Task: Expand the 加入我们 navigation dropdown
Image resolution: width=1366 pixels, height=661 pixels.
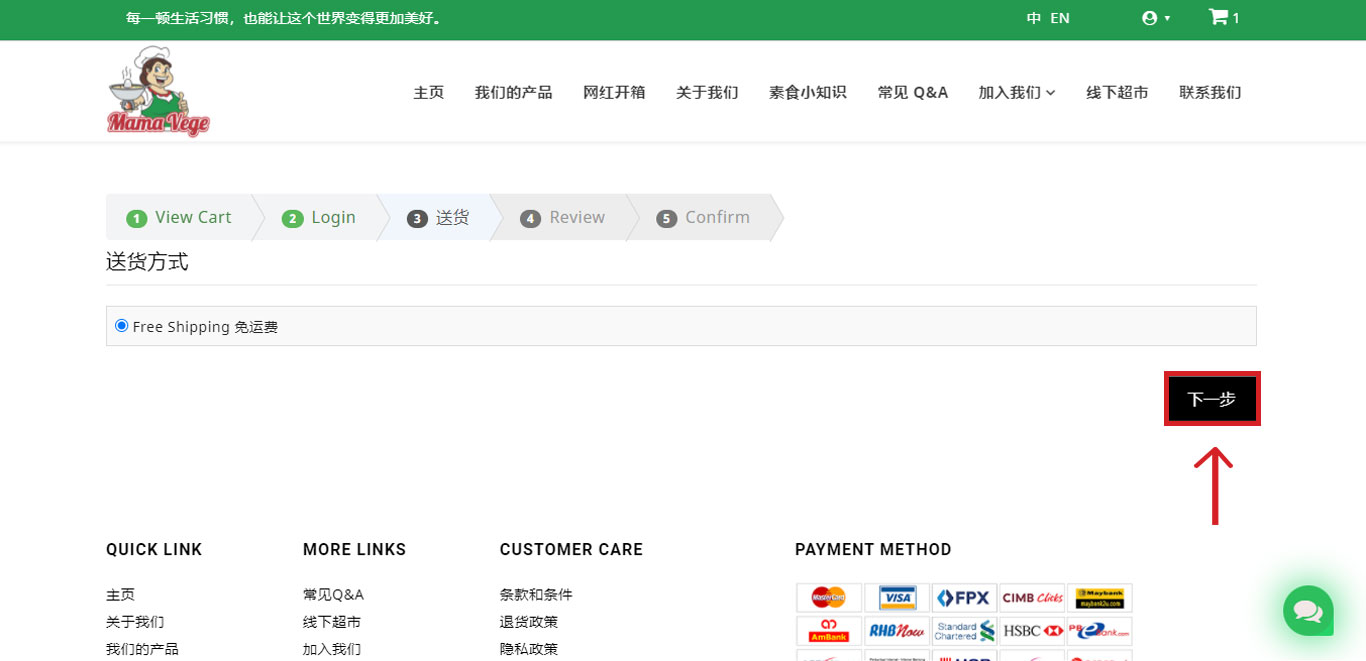Action: [x=1016, y=92]
